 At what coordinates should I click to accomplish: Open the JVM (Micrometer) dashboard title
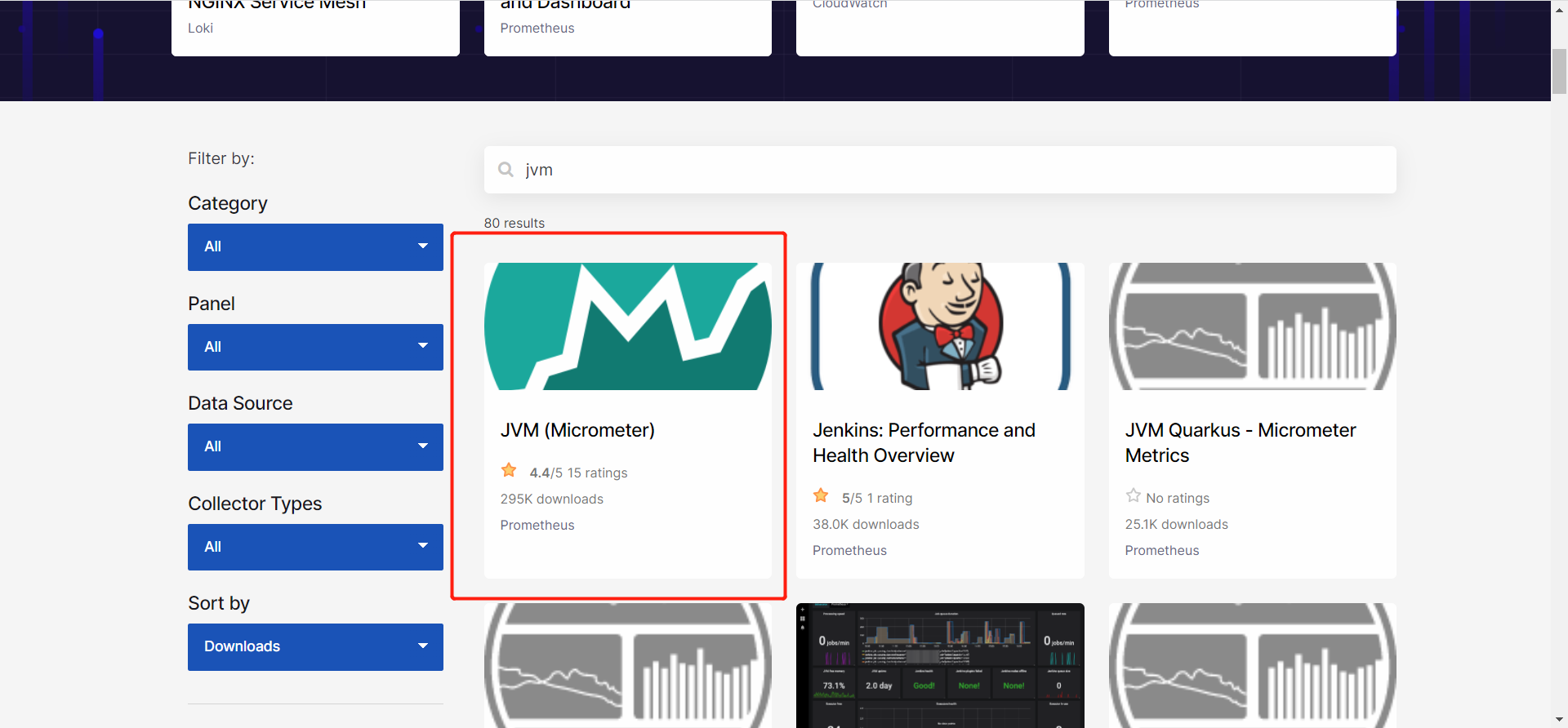click(x=577, y=430)
